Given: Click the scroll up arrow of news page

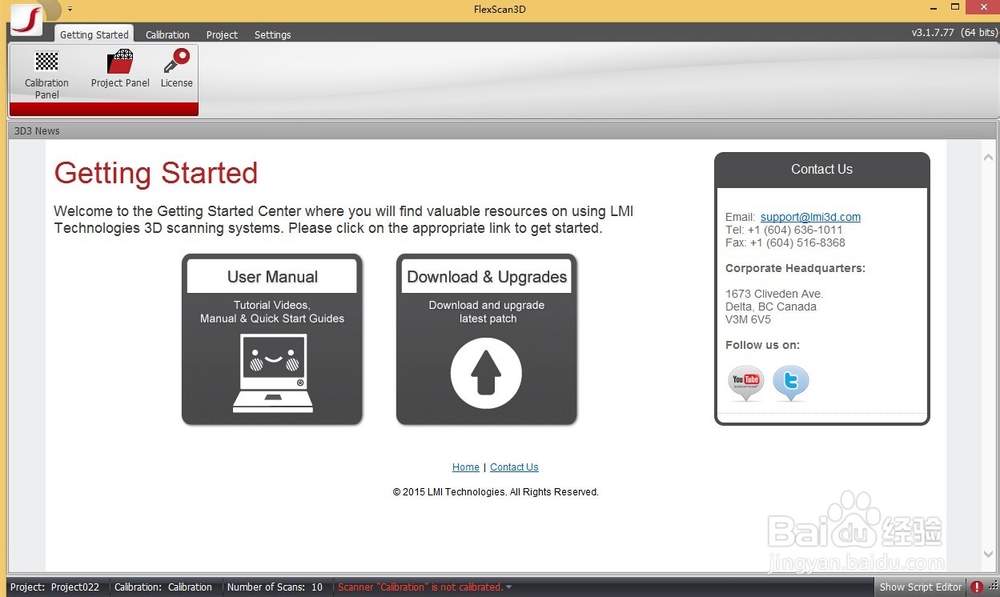Looking at the screenshot, I should point(988,157).
